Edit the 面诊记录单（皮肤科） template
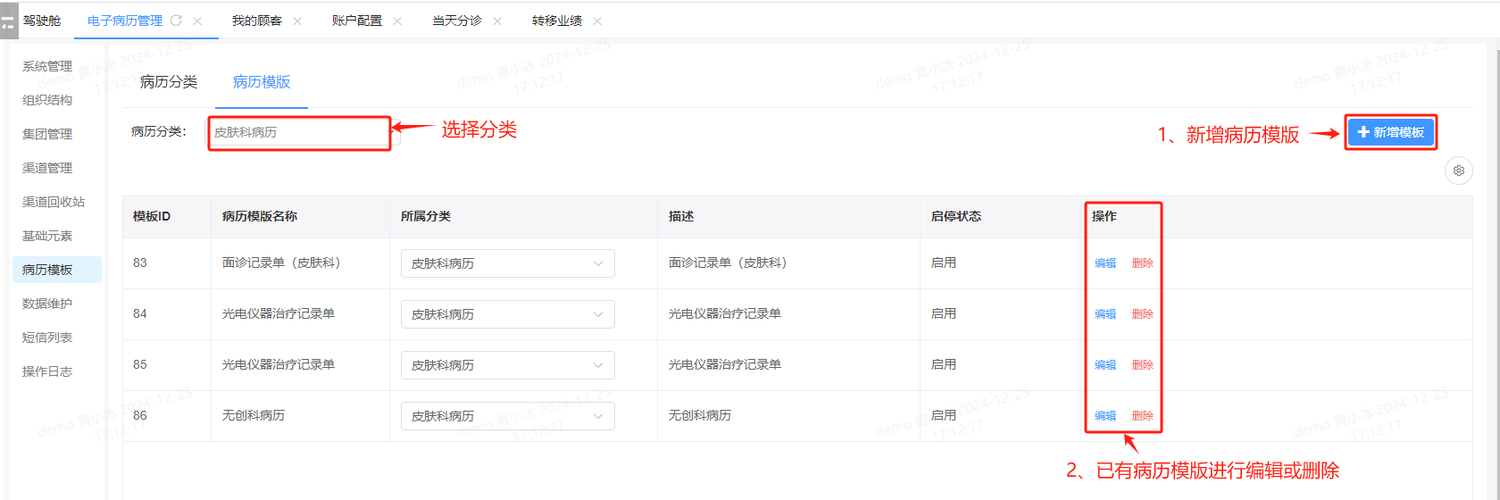 [x=1105, y=263]
